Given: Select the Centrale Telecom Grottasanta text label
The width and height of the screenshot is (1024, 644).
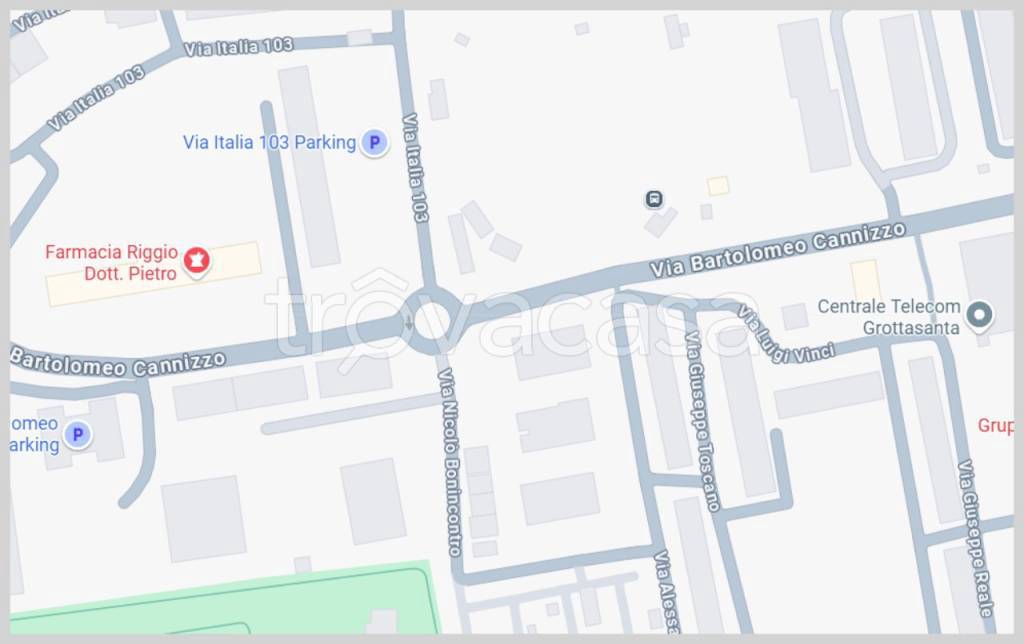Looking at the screenshot, I should (889, 317).
